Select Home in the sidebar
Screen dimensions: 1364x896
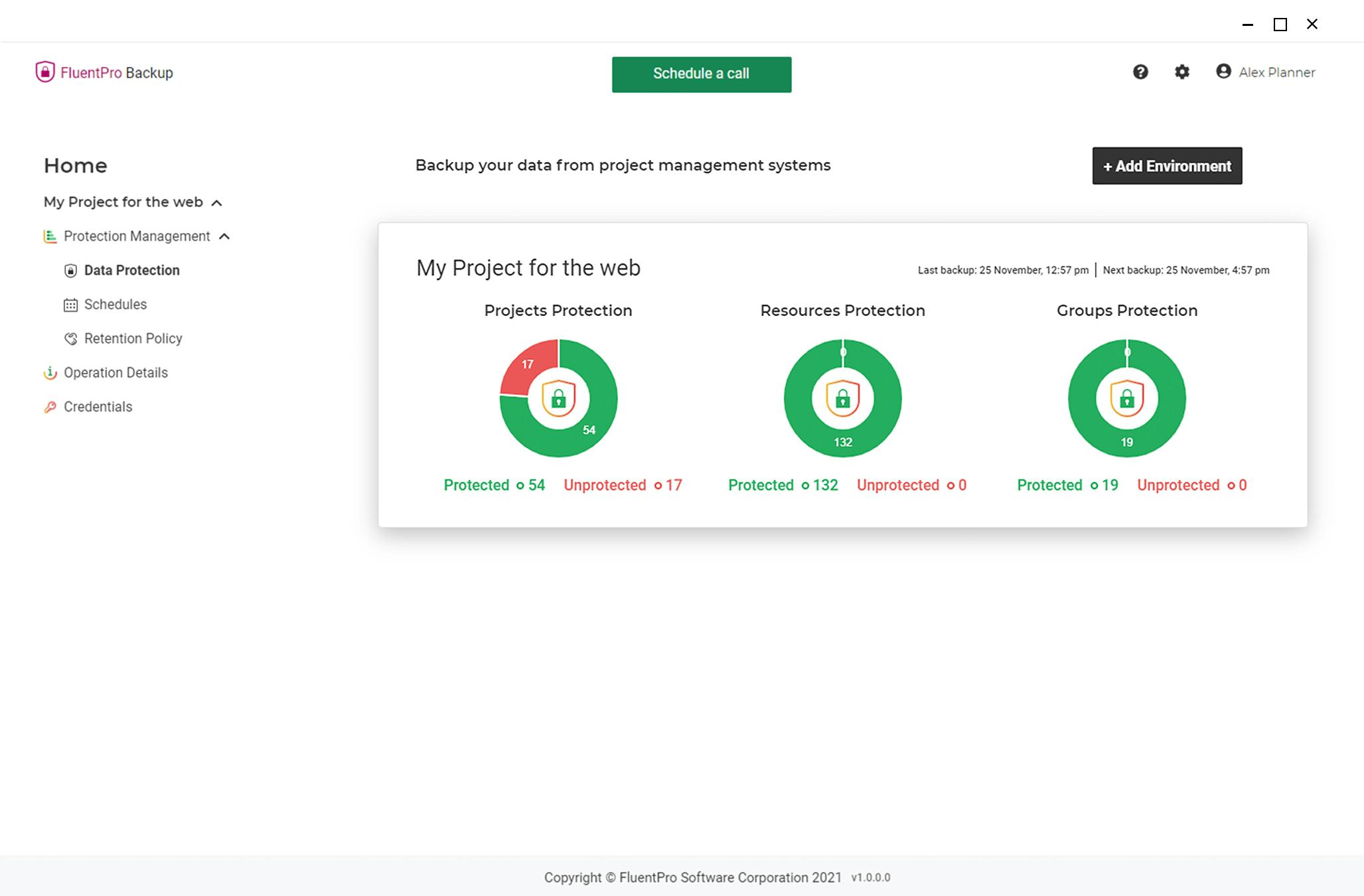coord(75,165)
